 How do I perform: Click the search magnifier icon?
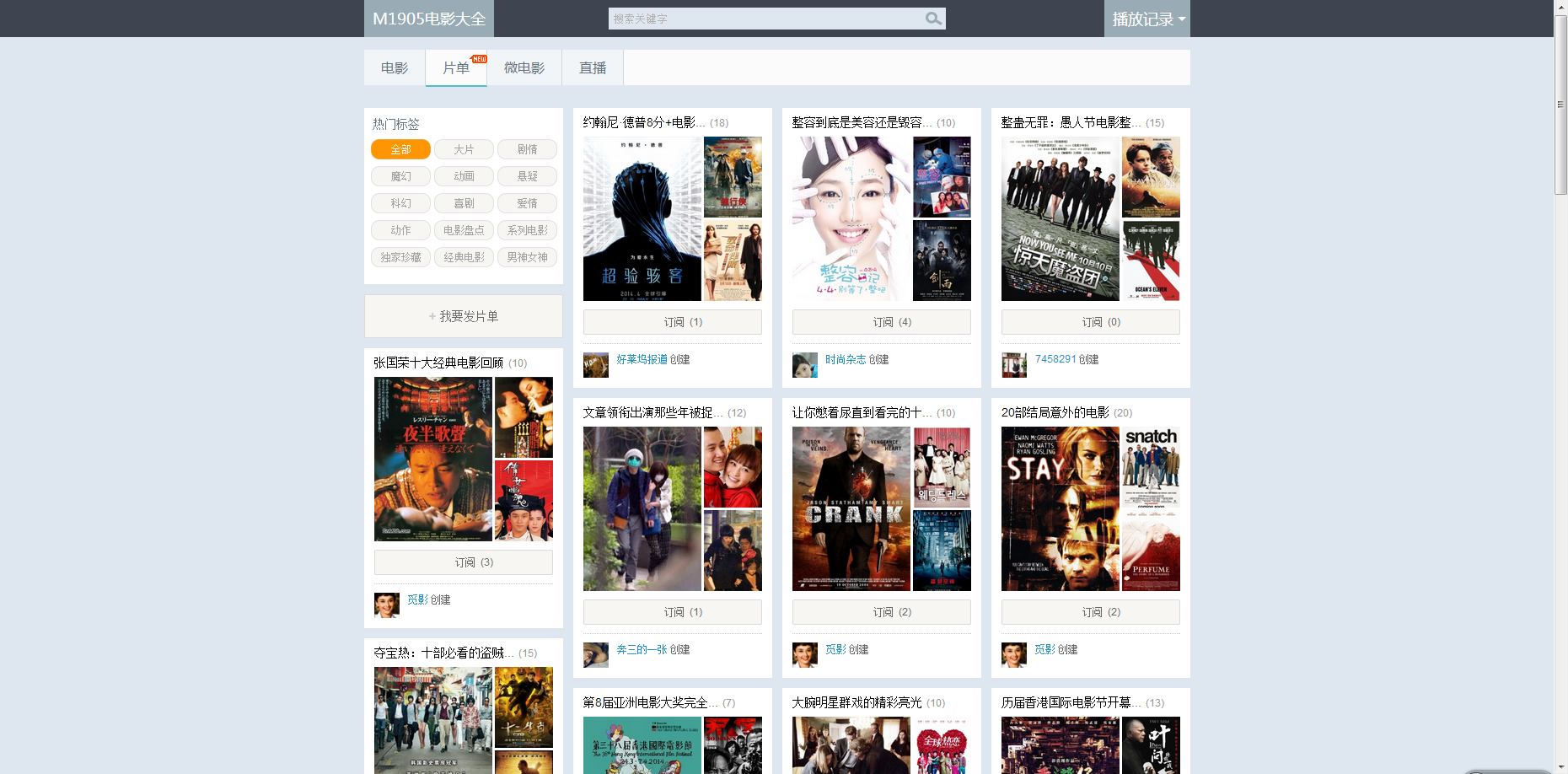click(x=932, y=19)
